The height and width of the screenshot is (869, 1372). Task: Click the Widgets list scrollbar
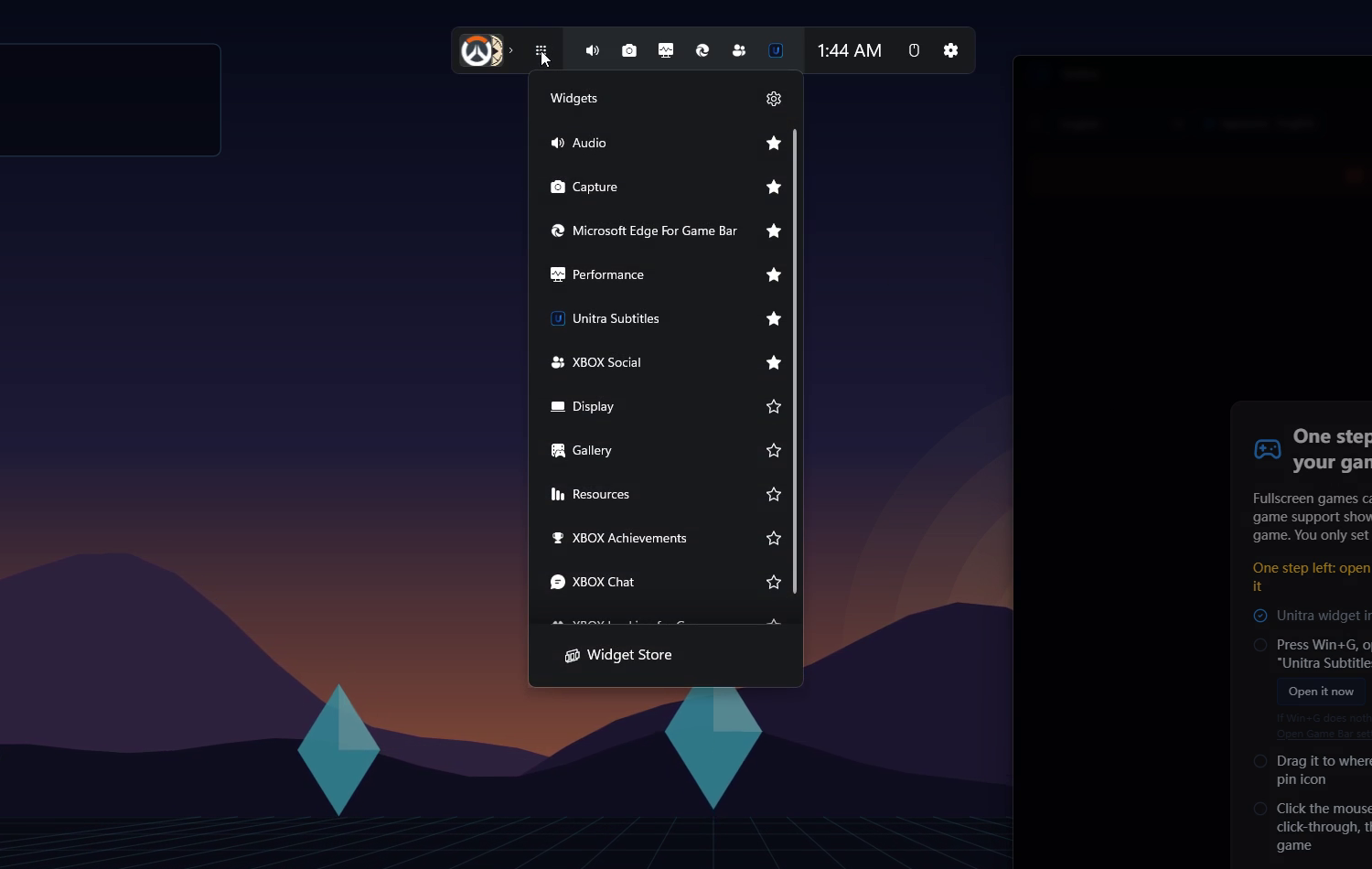[795, 361]
